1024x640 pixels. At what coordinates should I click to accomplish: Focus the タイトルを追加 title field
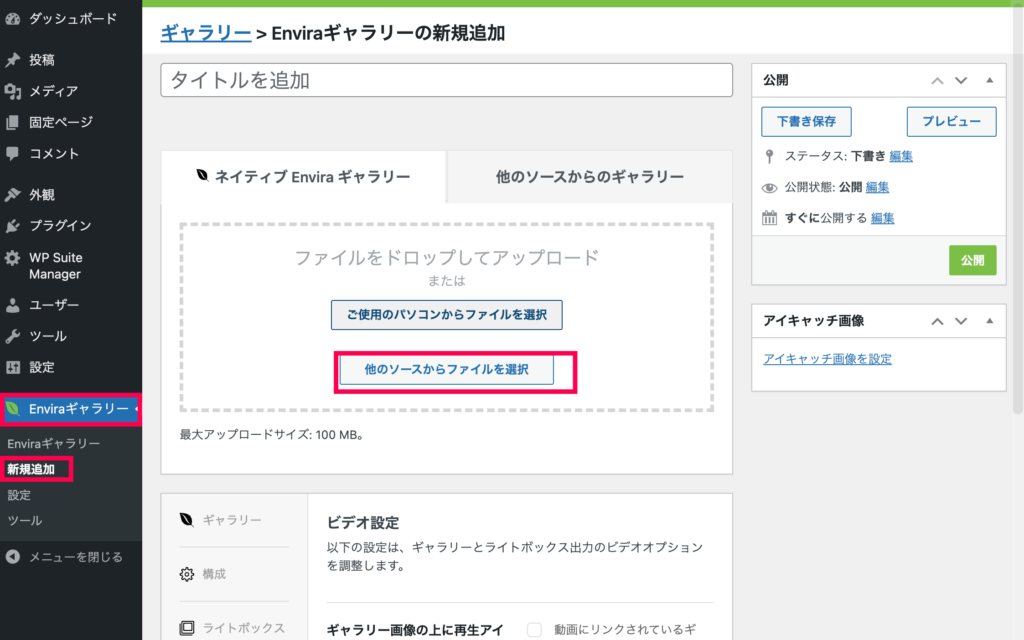pos(447,80)
